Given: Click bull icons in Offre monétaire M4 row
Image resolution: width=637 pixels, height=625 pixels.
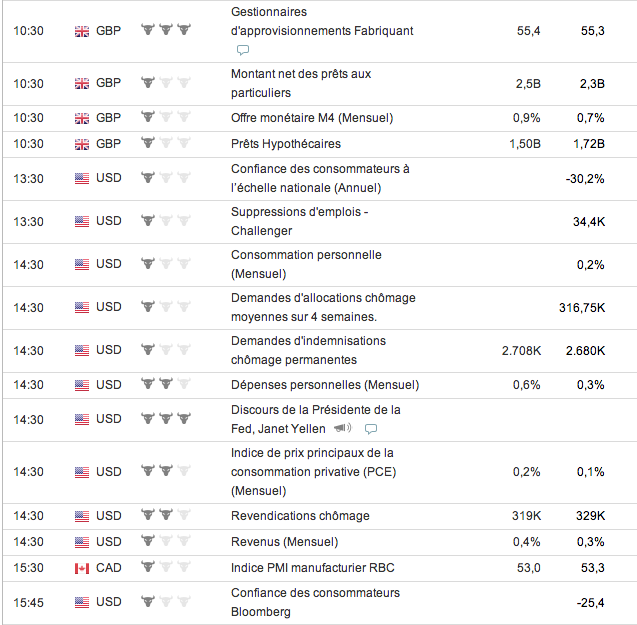Looking at the screenshot, I should pyautogui.click(x=165, y=118).
